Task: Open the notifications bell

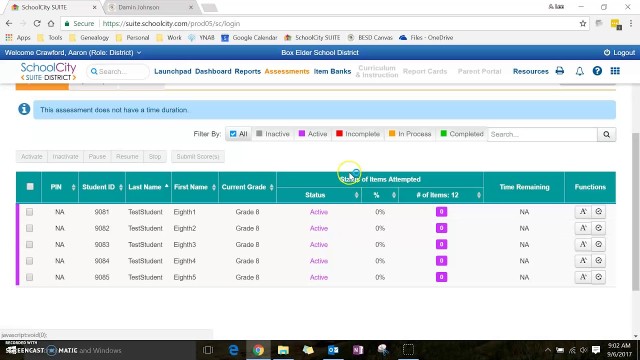Action: click(x=579, y=71)
